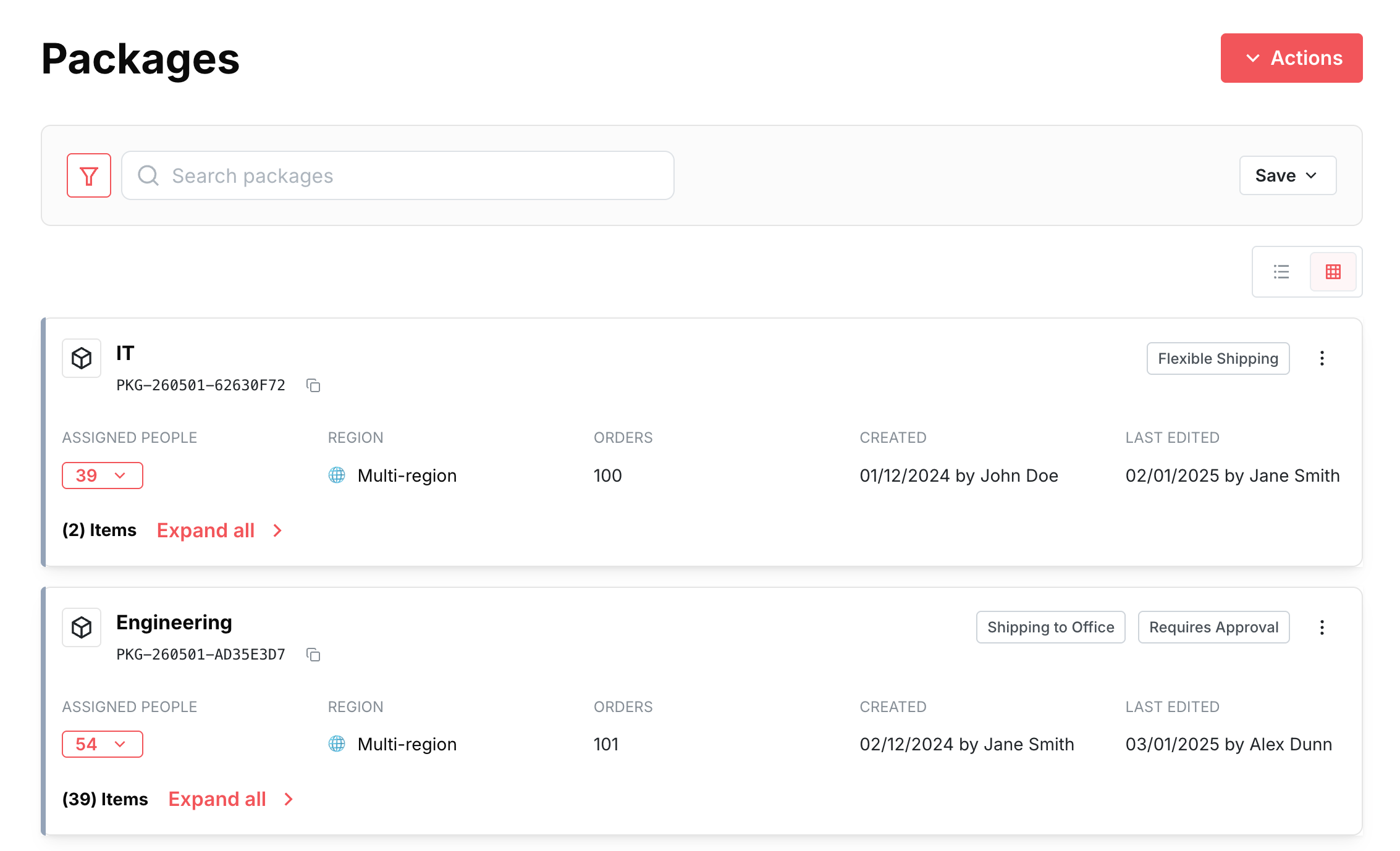Click the Engineering package box icon
Image resolution: width=1400 pixels, height=851 pixels.
82,627
